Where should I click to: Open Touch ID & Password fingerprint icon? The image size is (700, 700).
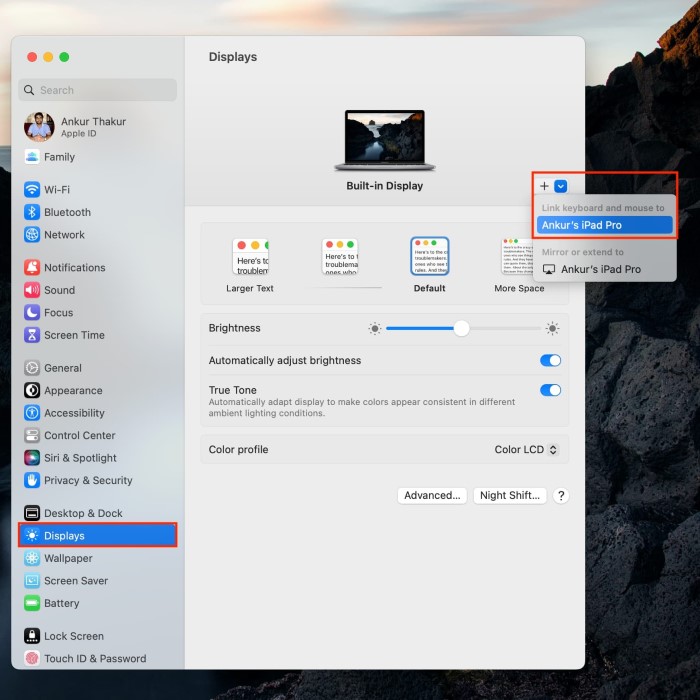click(x=32, y=658)
